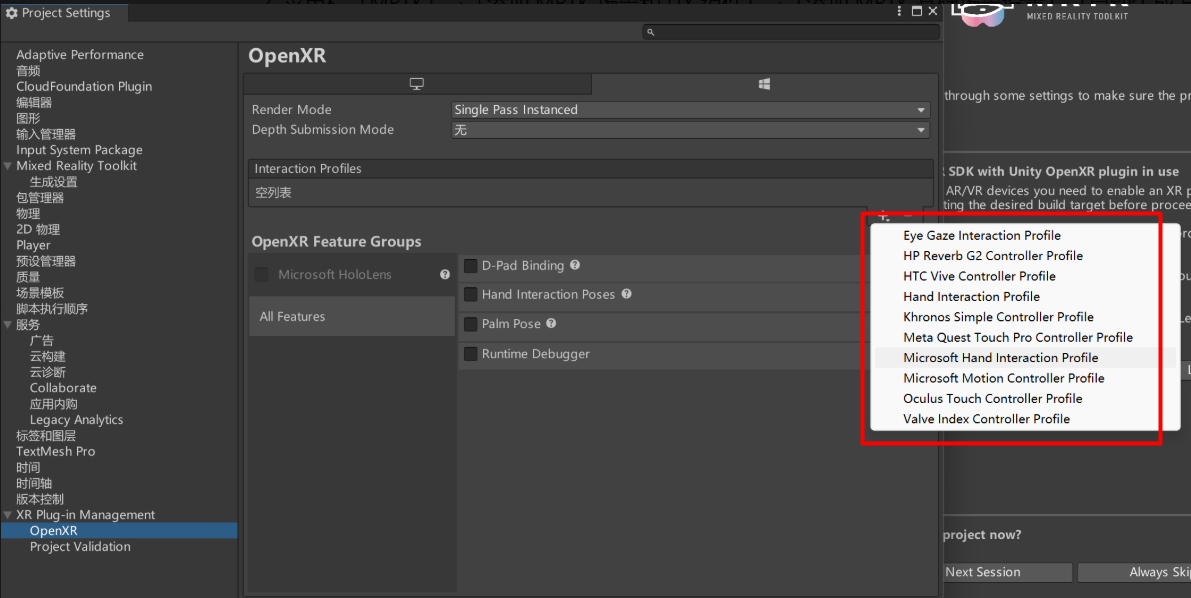
Task: Choose Oculus Touch Controller Profile
Action: (x=993, y=399)
